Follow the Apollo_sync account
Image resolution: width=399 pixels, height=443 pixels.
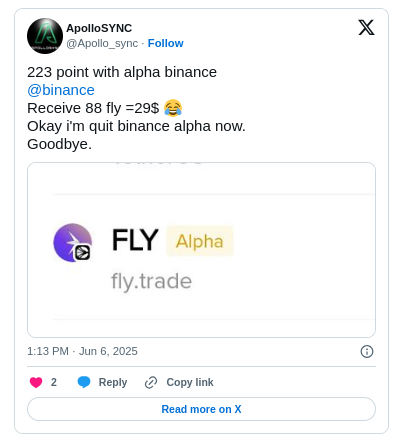tap(165, 43)
